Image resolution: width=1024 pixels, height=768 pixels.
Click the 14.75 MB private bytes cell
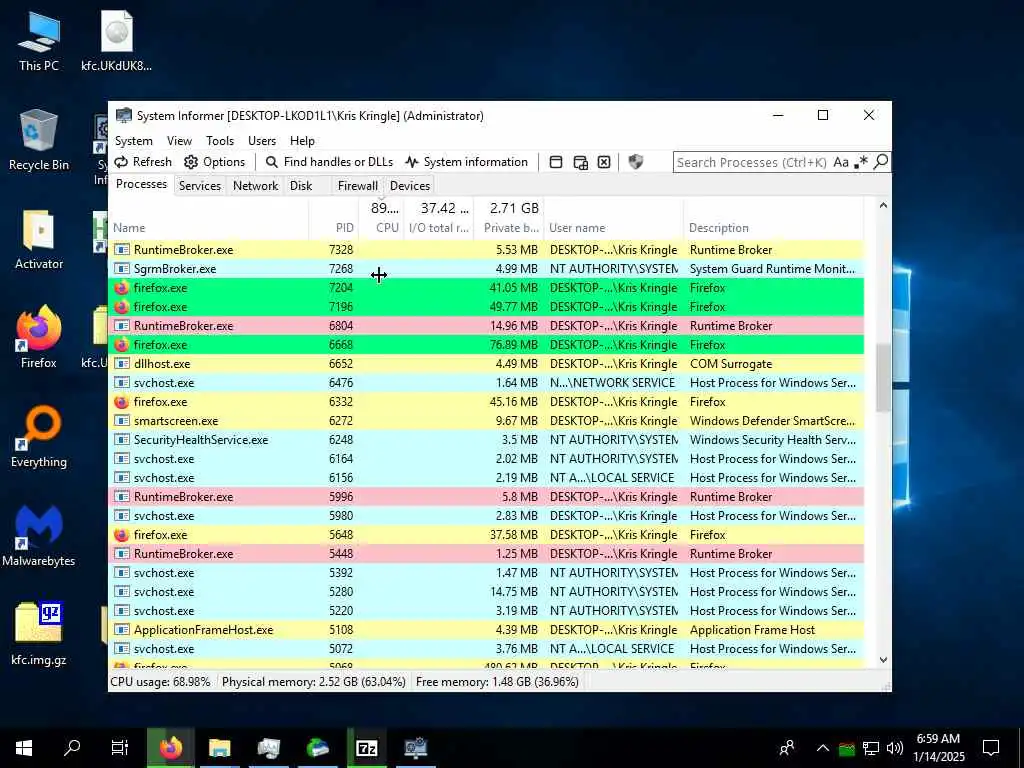coord(514,592)
